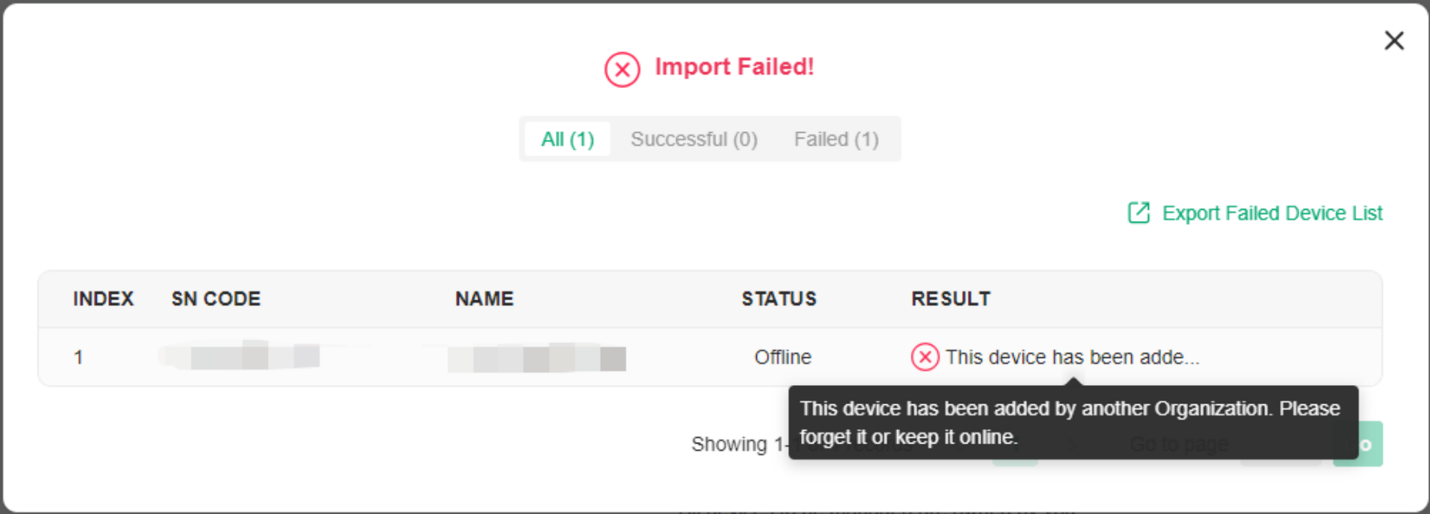
Task: Click the NAME column header
Action: pyautogui.click(x=484, y=299)
